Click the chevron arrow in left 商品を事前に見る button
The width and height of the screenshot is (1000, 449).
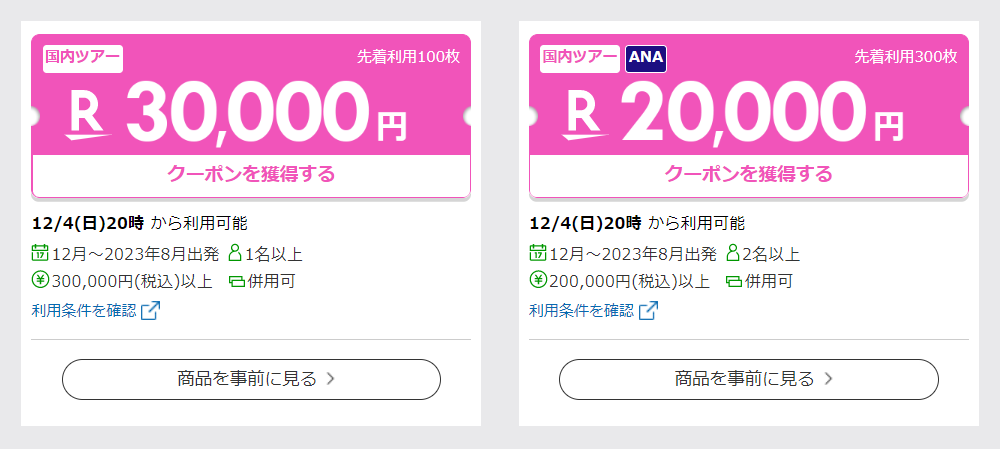pyautogui.click(x=330, y=379)
